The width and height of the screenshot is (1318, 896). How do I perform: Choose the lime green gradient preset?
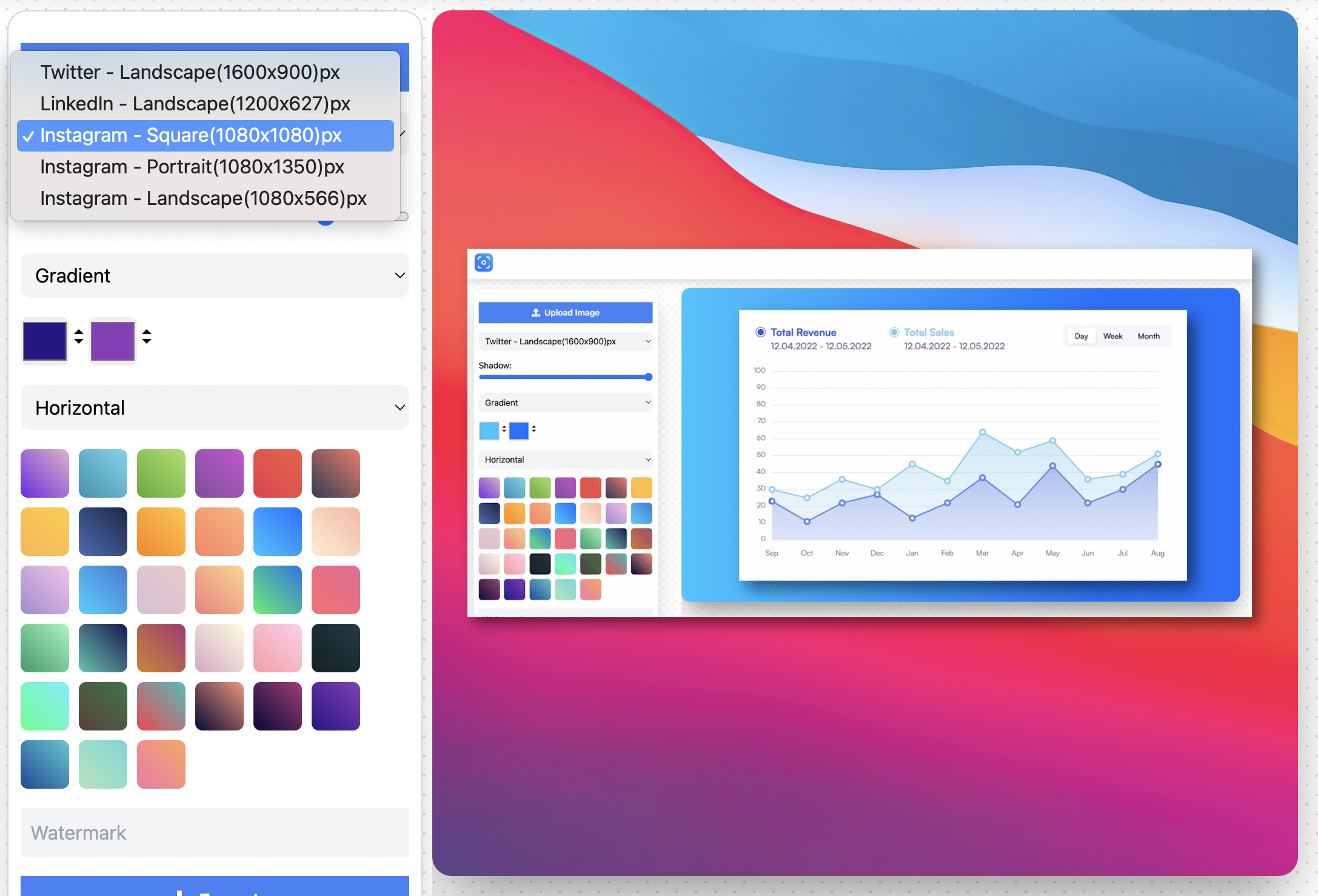click(x=161, y=473)
